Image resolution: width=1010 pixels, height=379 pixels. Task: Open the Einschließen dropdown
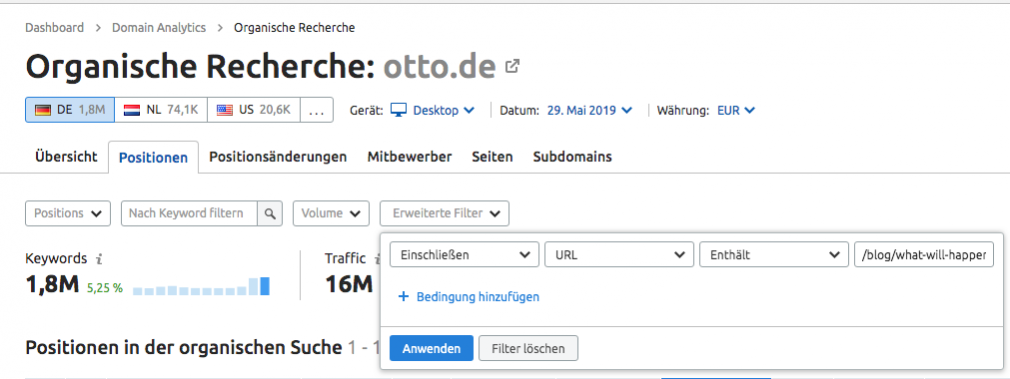click(x=464, y=255)
